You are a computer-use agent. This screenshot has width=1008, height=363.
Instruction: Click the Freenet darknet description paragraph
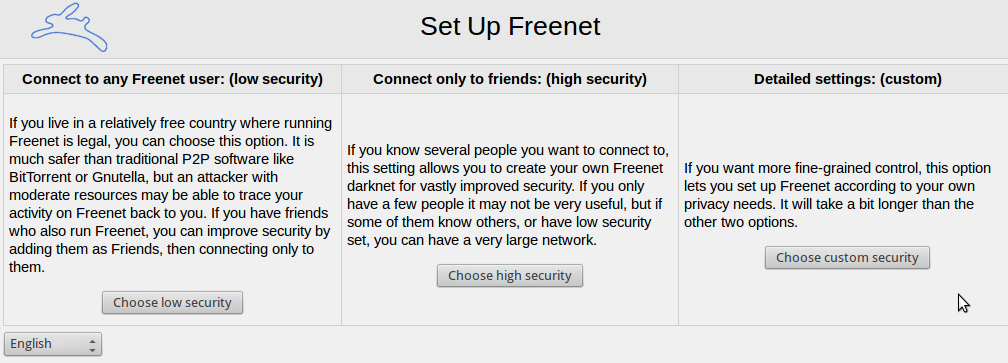(508, 195)
